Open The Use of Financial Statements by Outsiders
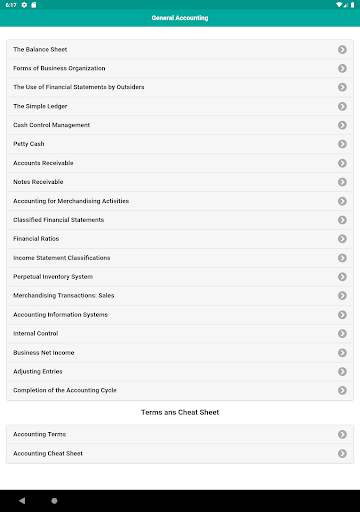Screen dimensions: 360x512 click(x=180, y=87)
